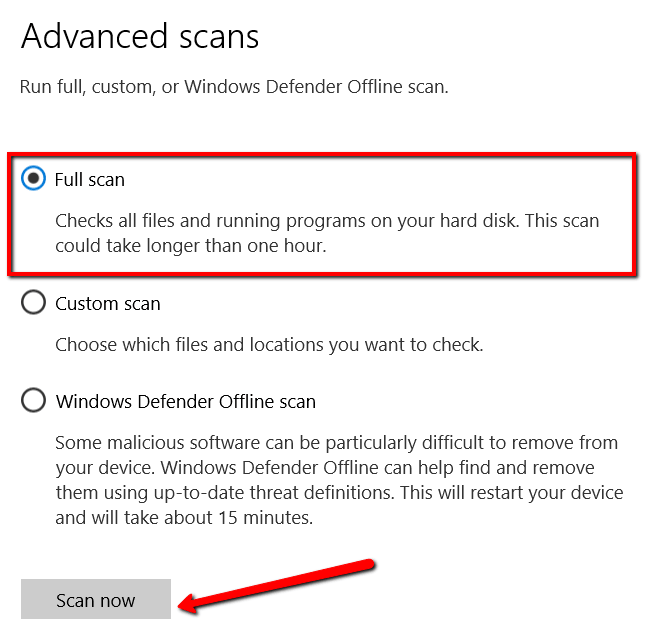Image resolution: width=660 pixels, height=619 pixels.
Task: Click the subtitle starting "Run full, custom"
Action: click(234, 87)
